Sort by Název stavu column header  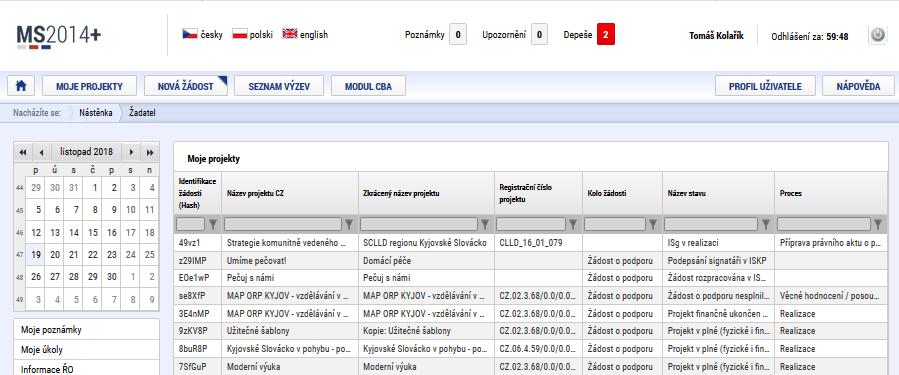718,193
